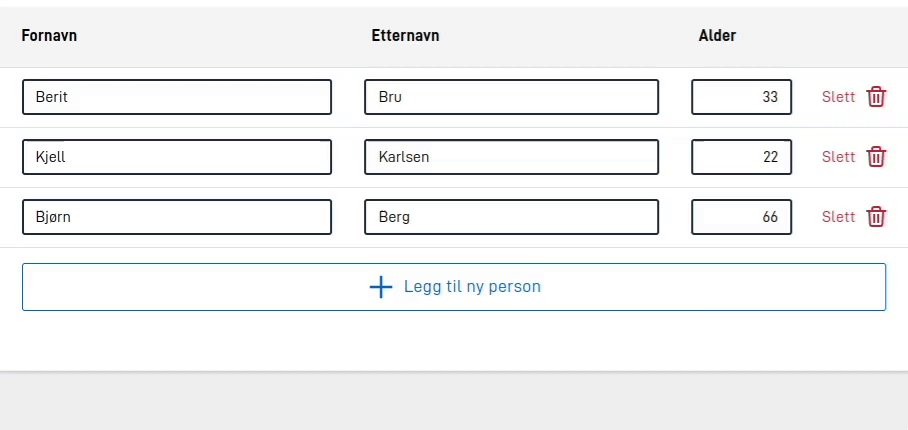Click trash icon in Kjell's row
Viewport: 908px width, 430px height.
tap(876, 157)
